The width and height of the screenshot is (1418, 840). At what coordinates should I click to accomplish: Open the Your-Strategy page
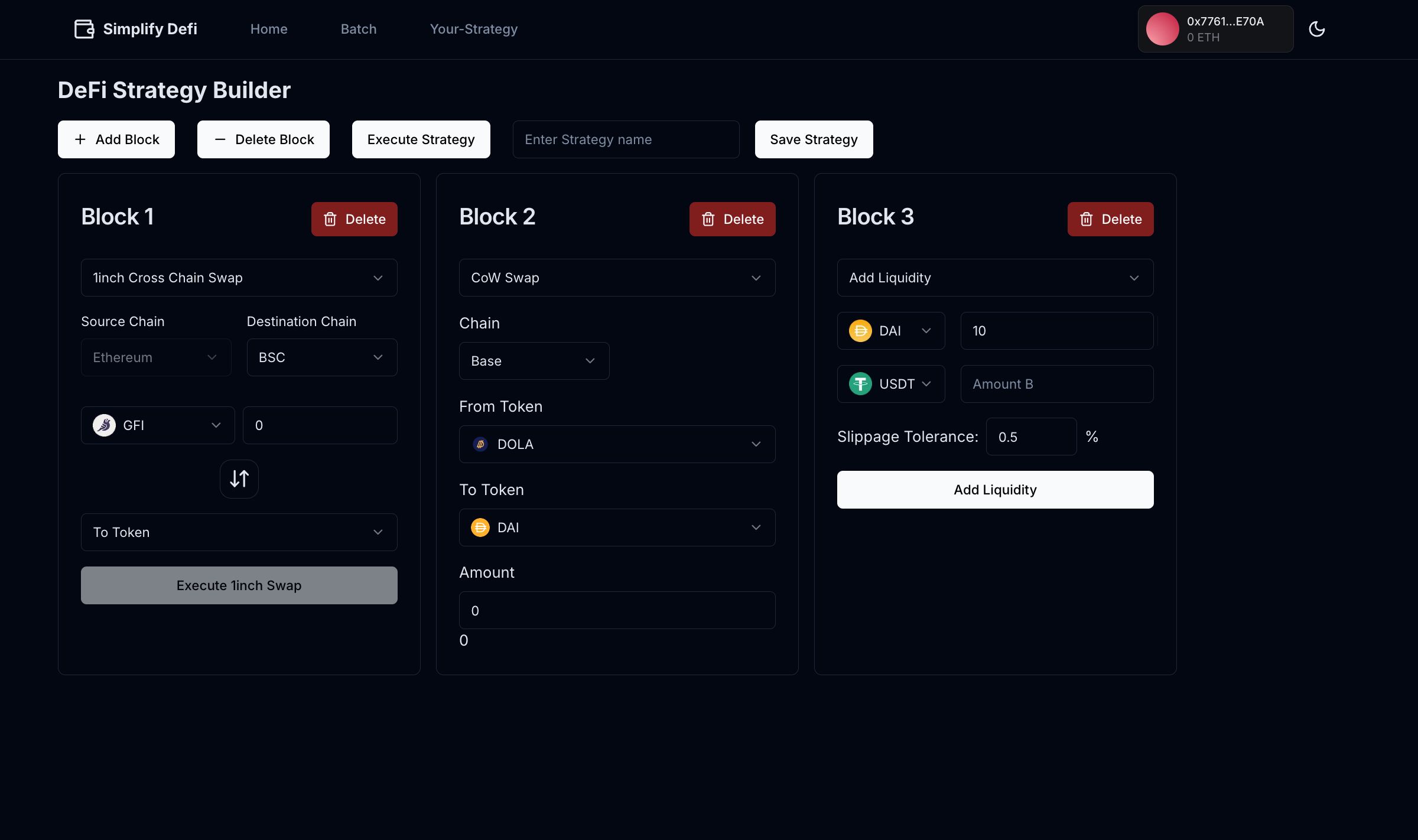click(474, 29)
